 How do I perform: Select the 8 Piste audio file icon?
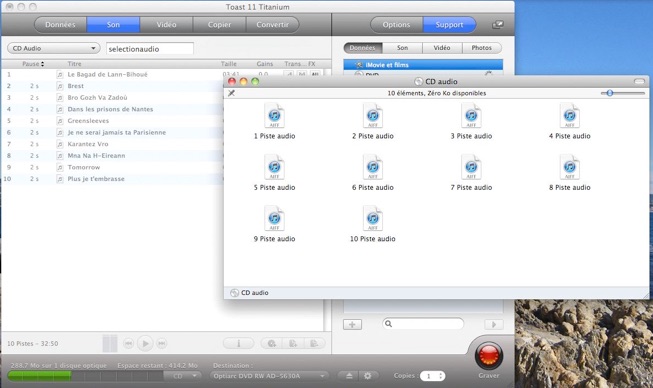point(570,167)
